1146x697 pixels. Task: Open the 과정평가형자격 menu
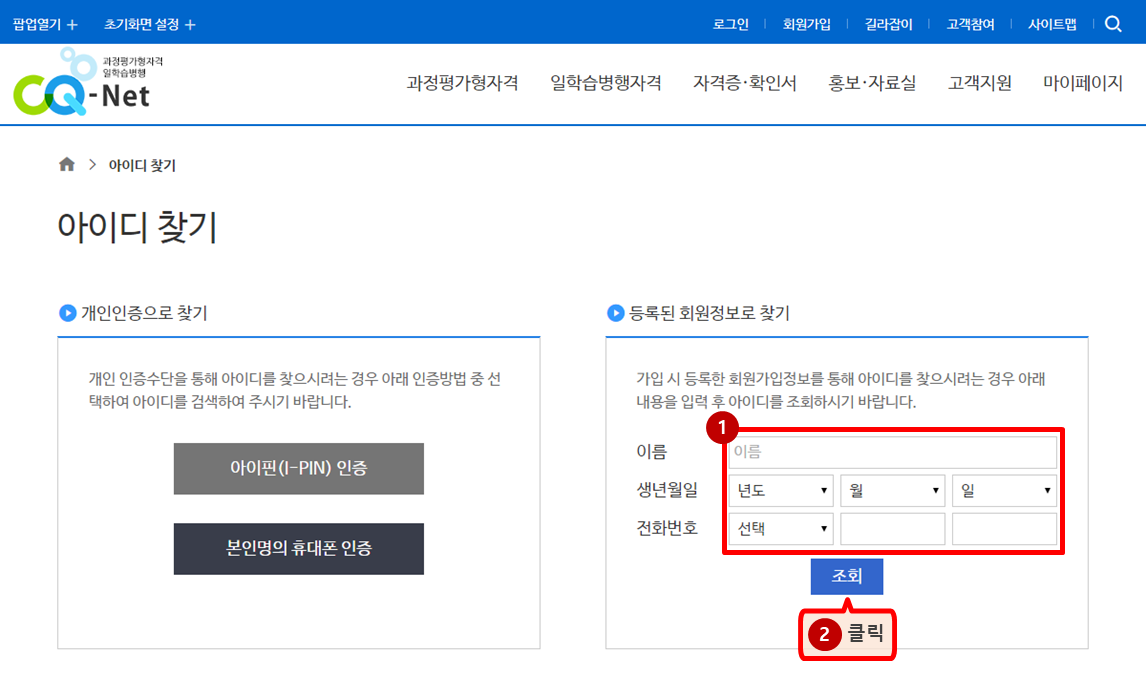tap(463, 83)
